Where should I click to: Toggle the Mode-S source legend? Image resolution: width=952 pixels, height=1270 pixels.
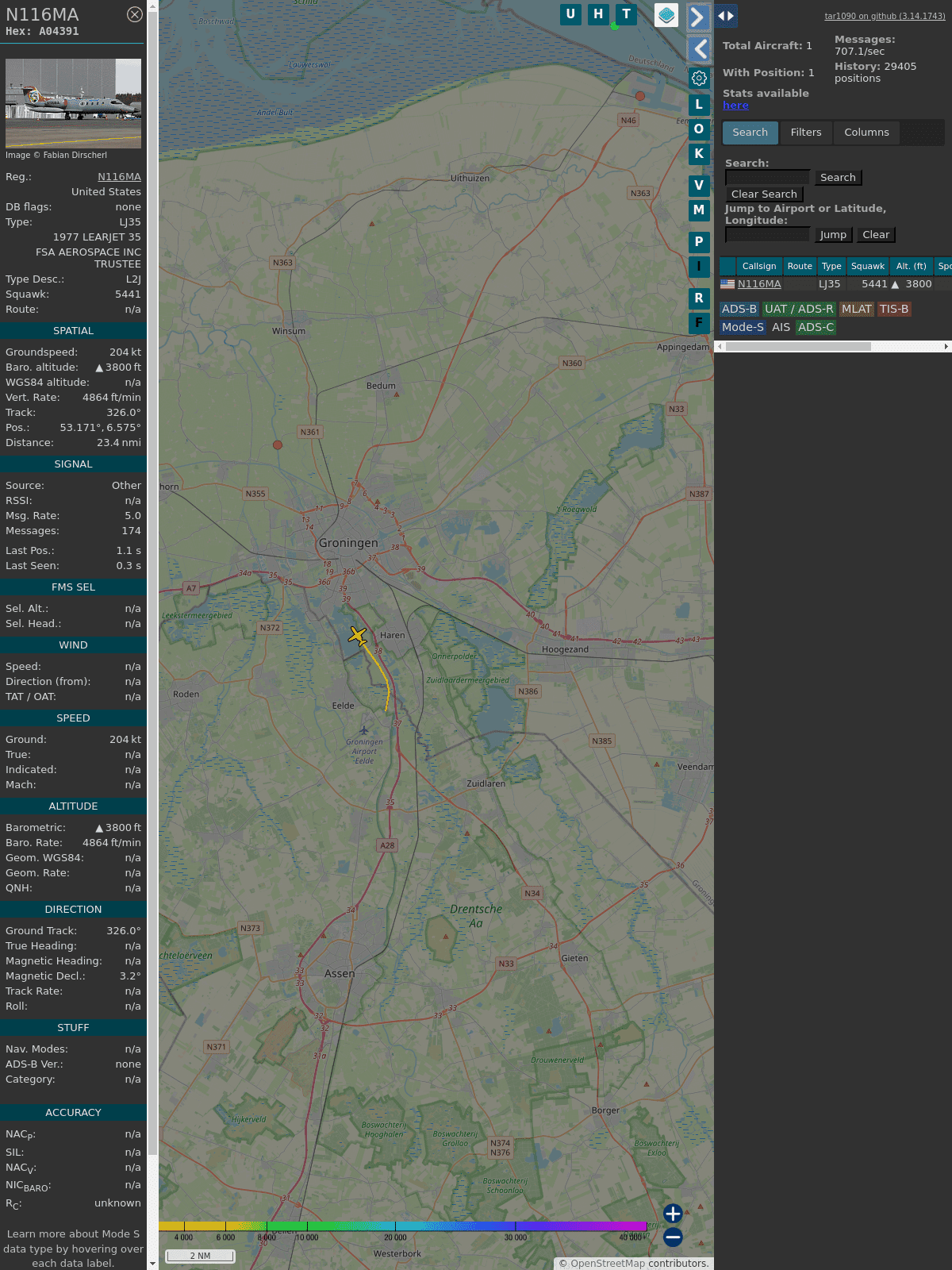(x=743, y=328)
